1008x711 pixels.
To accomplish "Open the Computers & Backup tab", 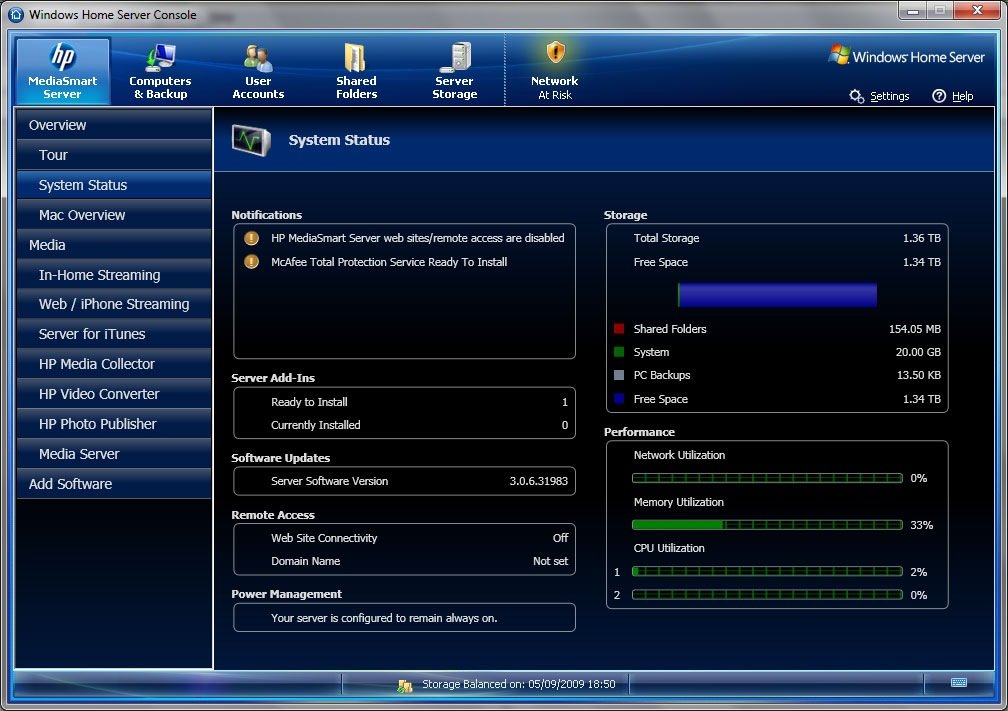I will (x=160, y=71).
